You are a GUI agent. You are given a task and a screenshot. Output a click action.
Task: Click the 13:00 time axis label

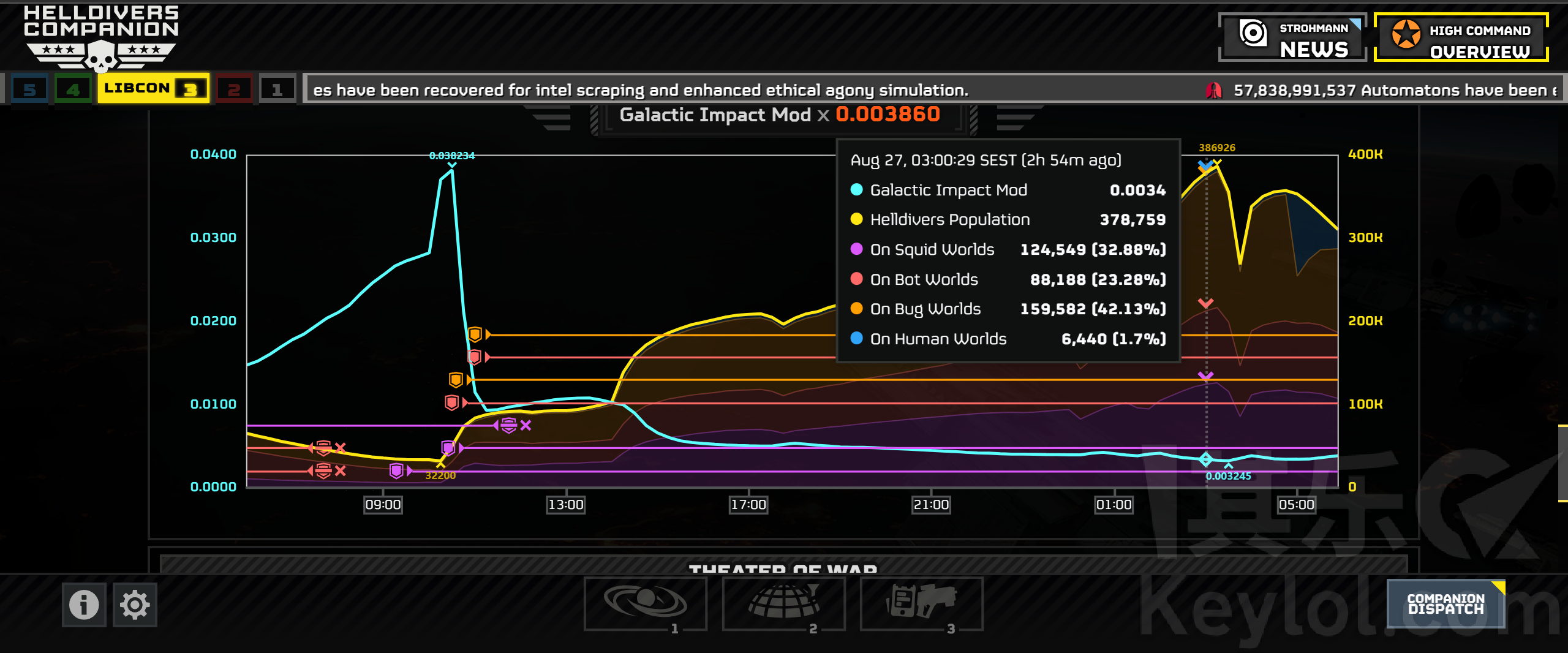pyautogui.click(x=565, y=505)
